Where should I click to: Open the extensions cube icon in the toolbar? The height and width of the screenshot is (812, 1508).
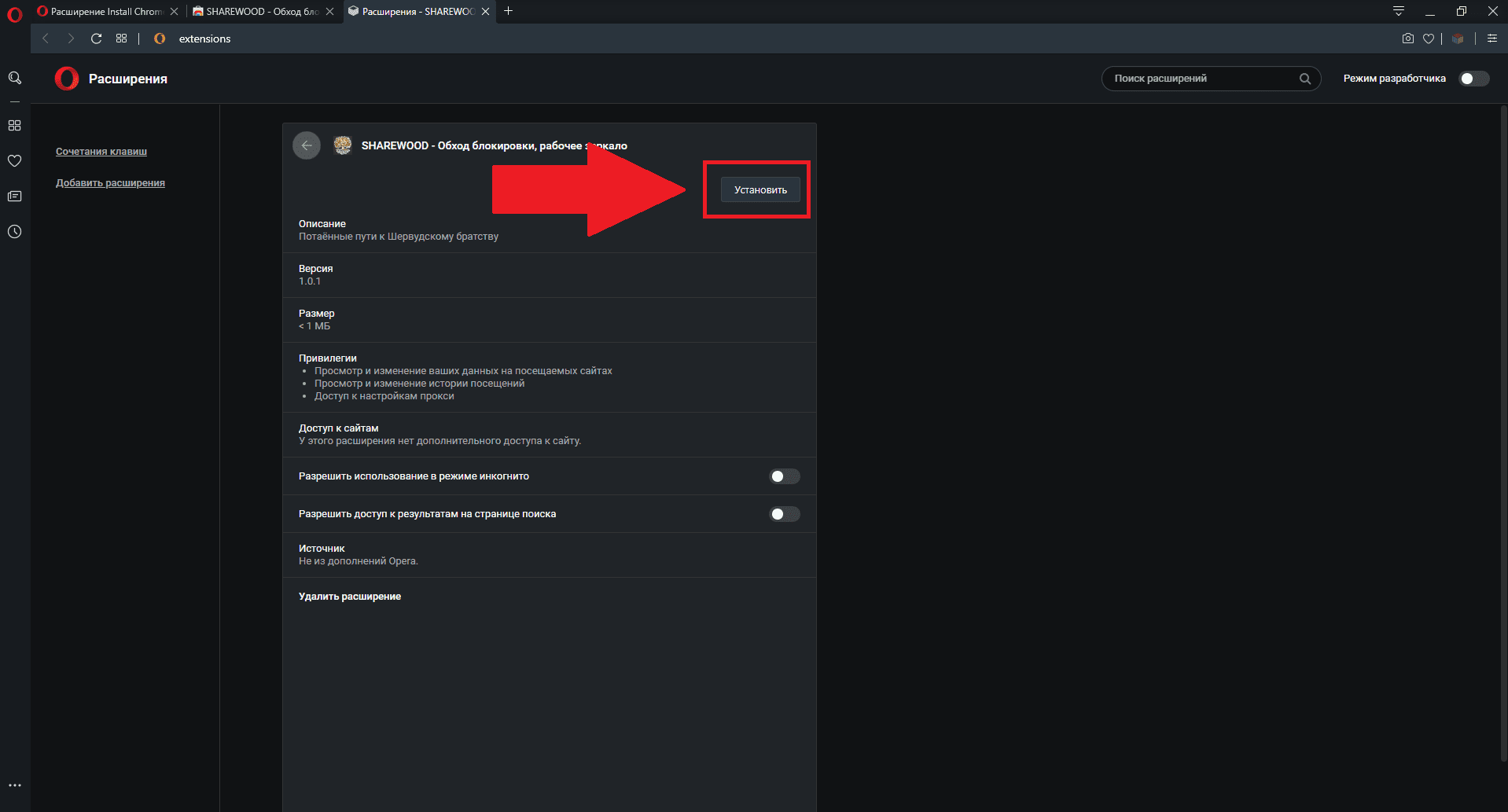(x=1458, y=39)
